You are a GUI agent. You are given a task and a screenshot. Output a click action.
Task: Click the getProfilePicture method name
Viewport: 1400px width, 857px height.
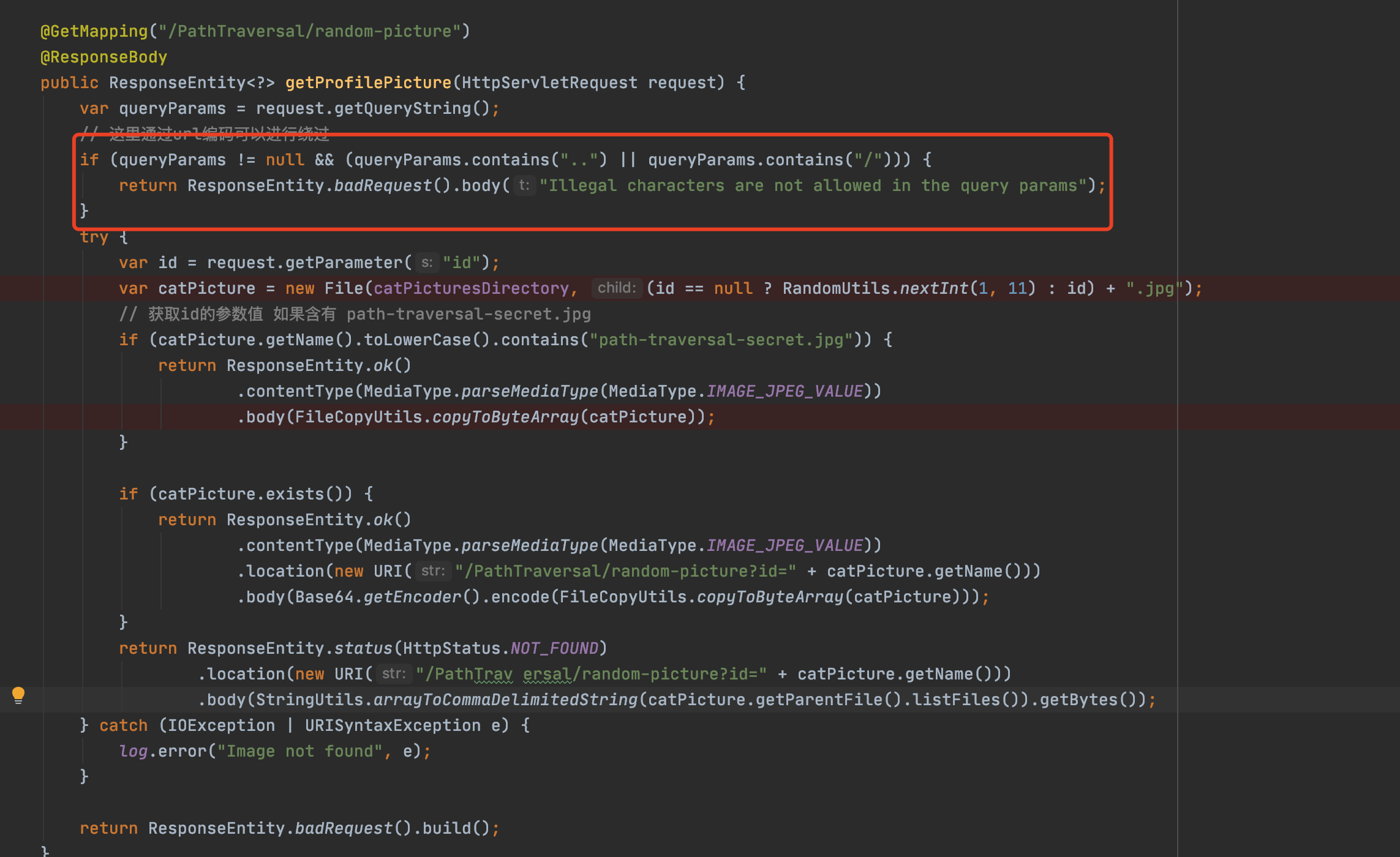tap(368, 83)
